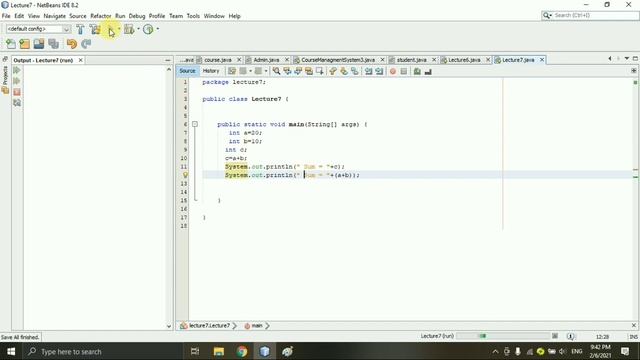Click the Find Selection magnifier icon
The width and height of the screenshot is (640, 360).
coord(276,71)
